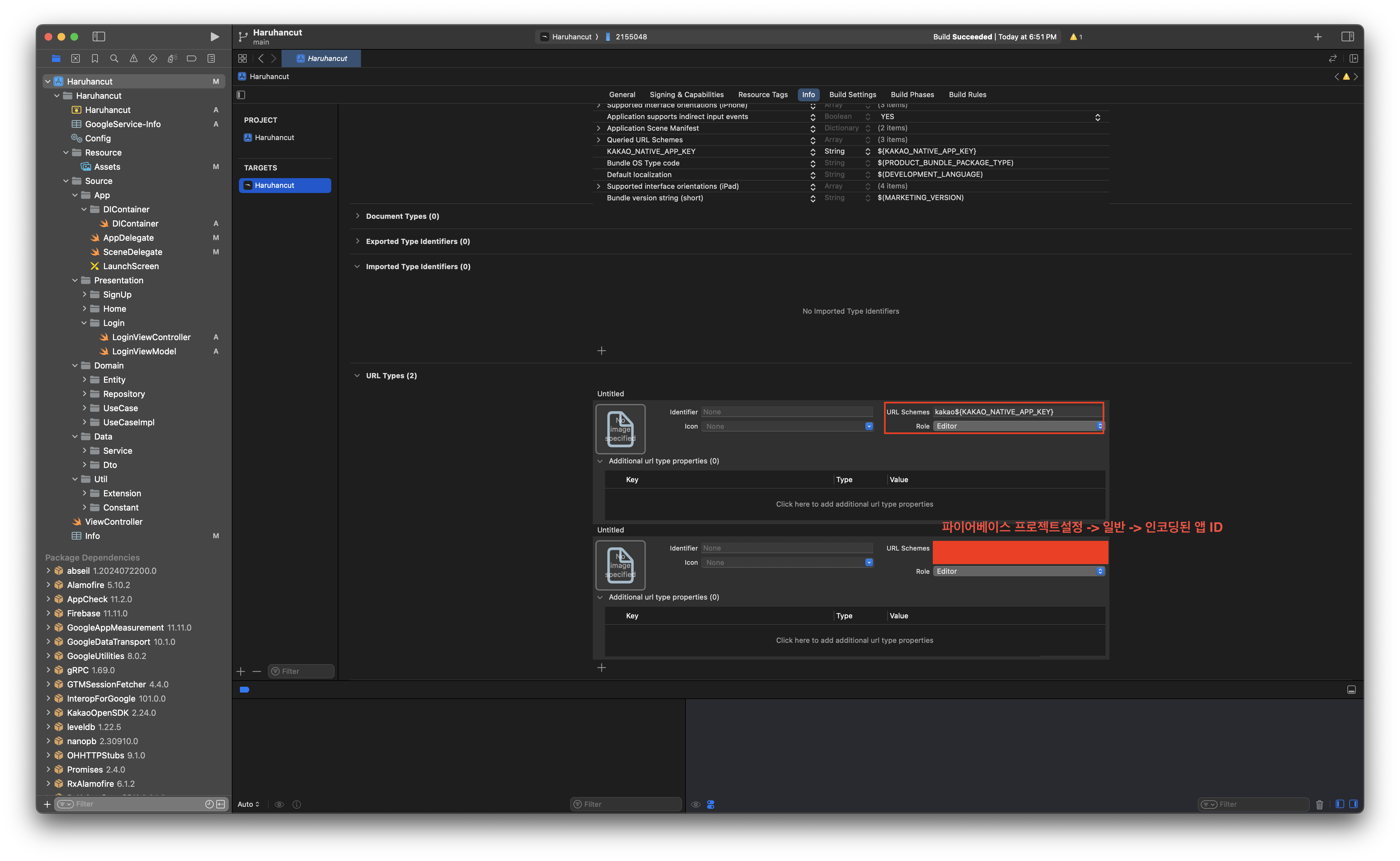Expand KakaoOpenSDK package dependency
Viewport: 1400px width, 861px height.
click(x=48, y=712)
